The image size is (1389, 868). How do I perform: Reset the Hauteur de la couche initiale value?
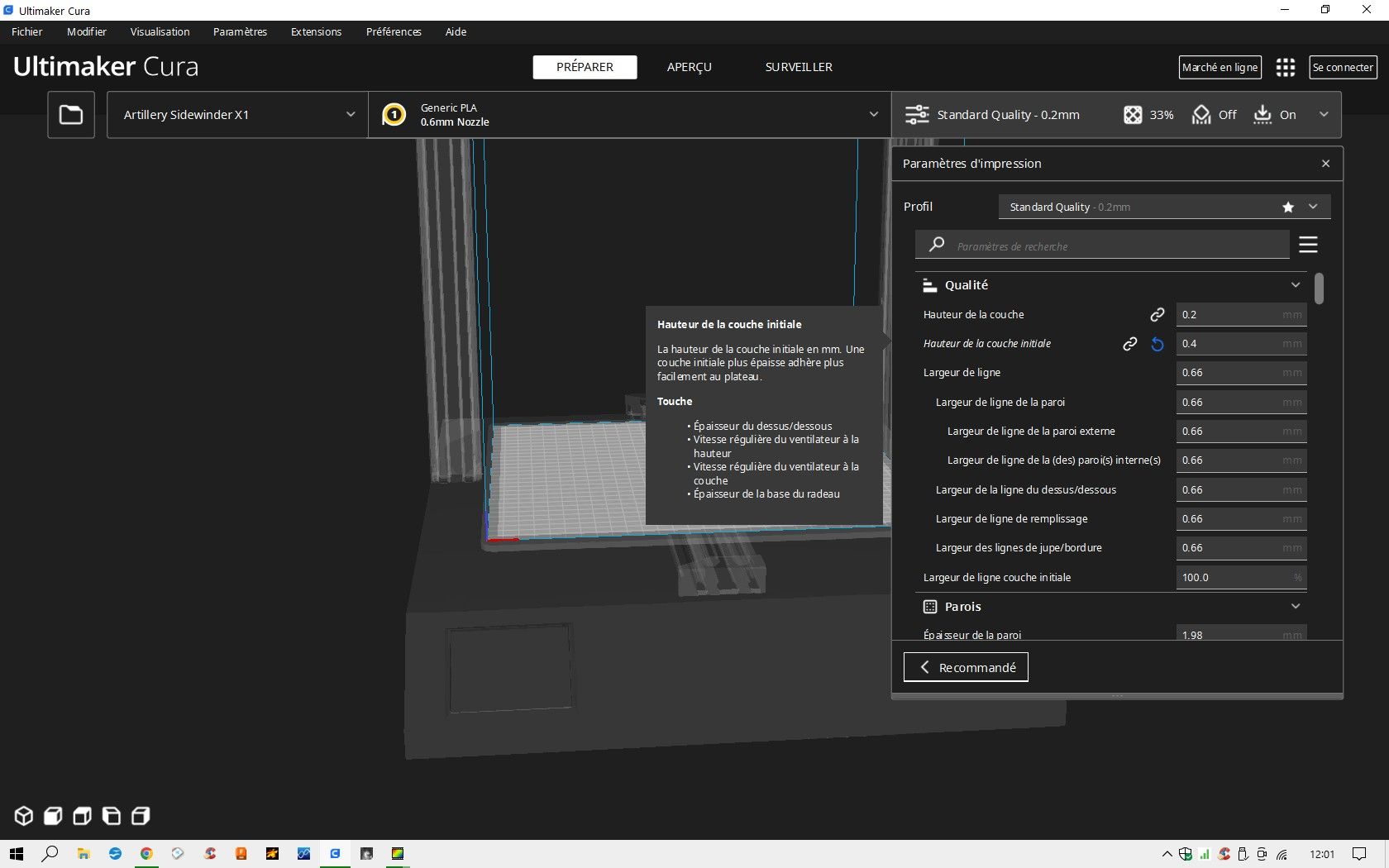point(1157,344)
